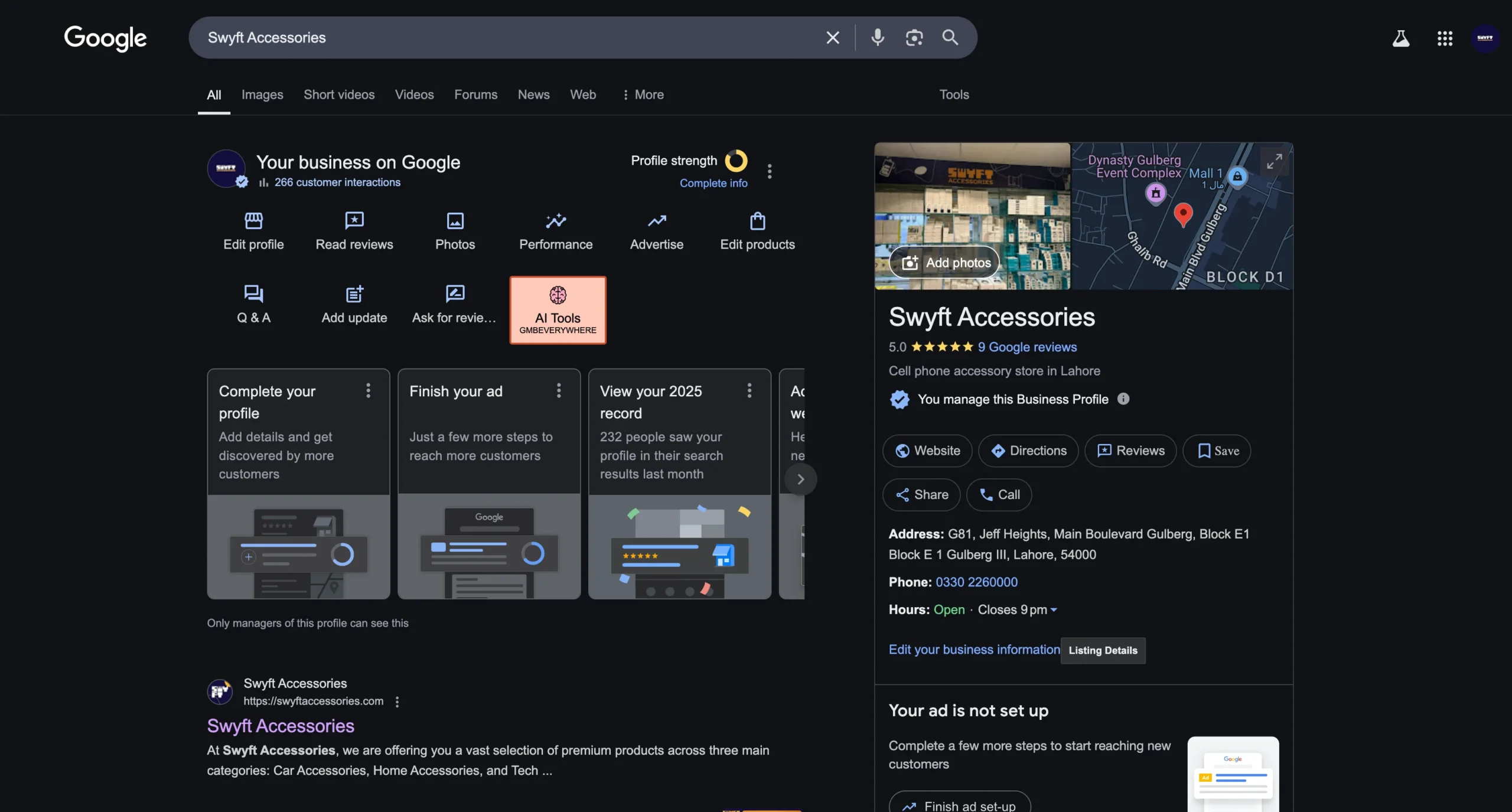
Task: Click the red map location pin
Action: (1183, 214)
